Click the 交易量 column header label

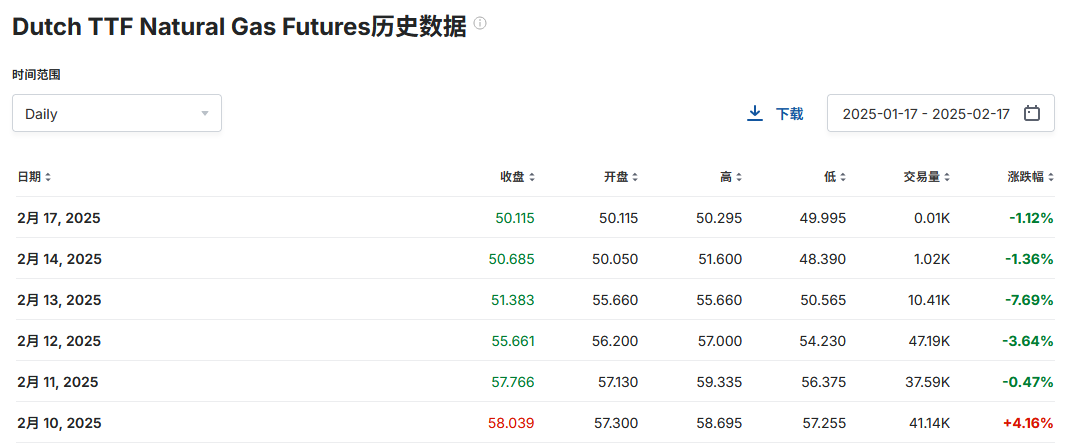[x=921, y=177]
